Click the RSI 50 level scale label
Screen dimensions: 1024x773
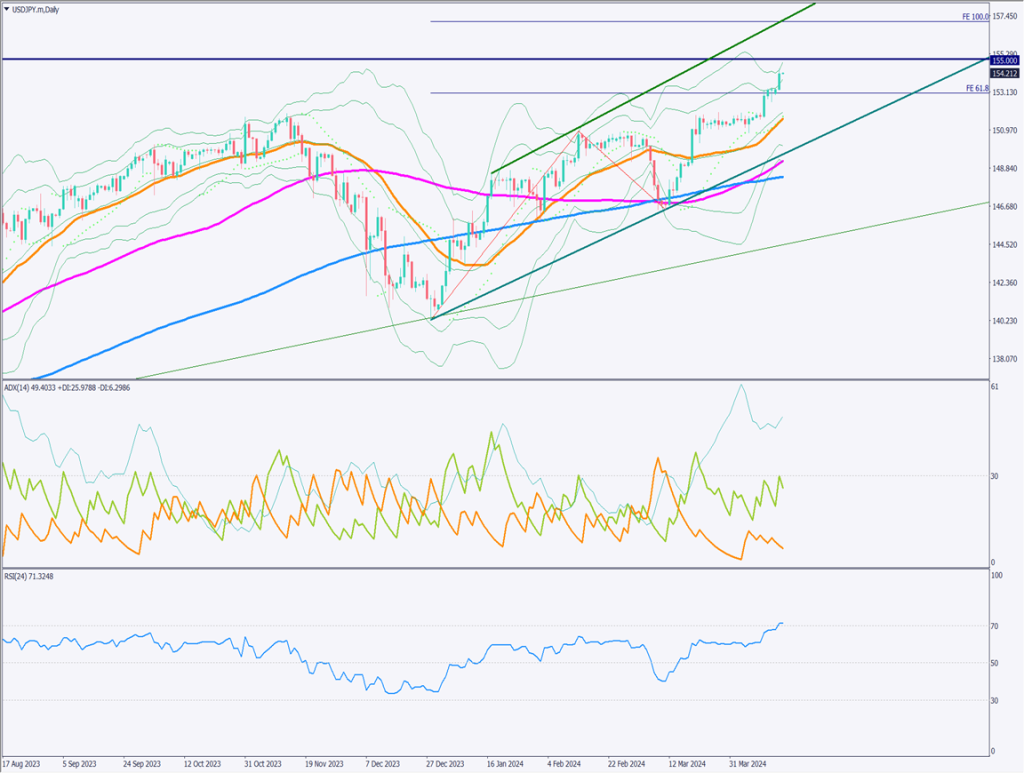click(996, 663)
